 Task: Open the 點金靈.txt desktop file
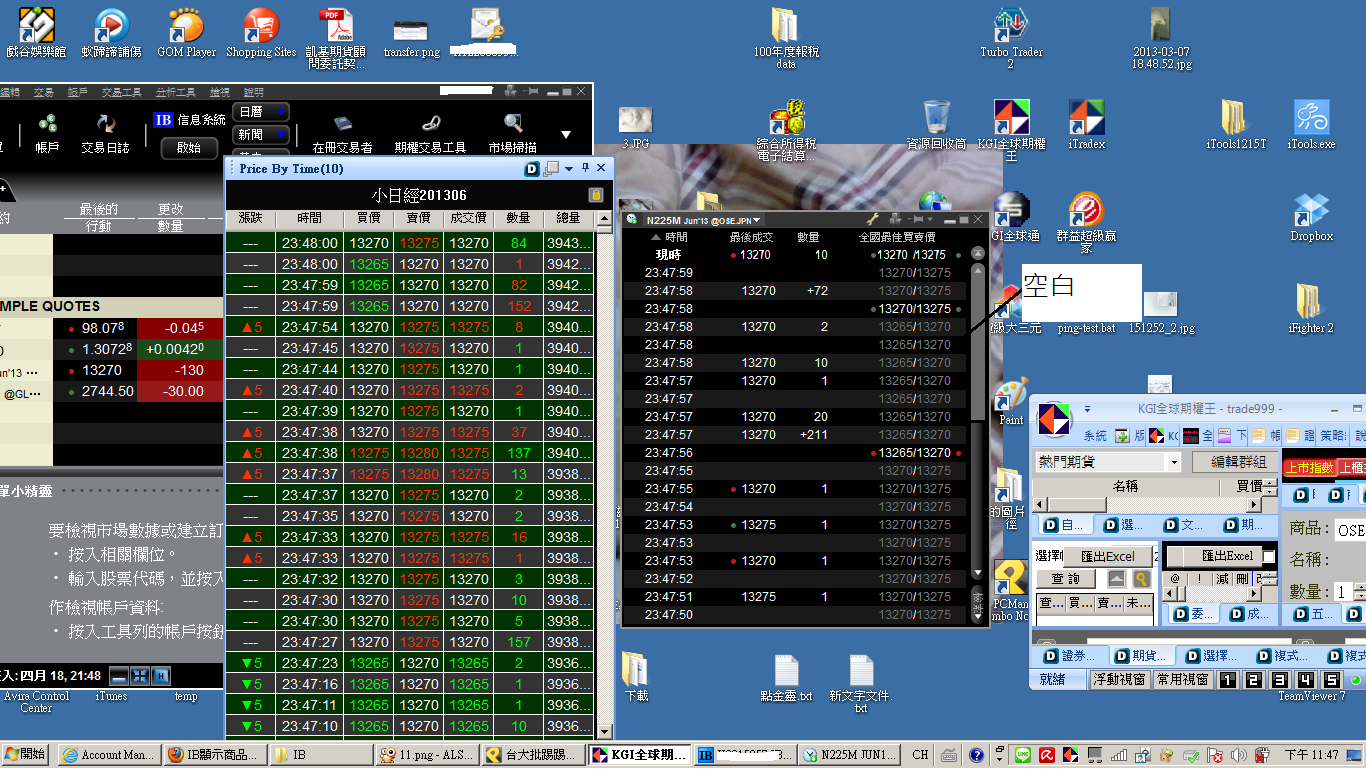[x=786, y=678]
